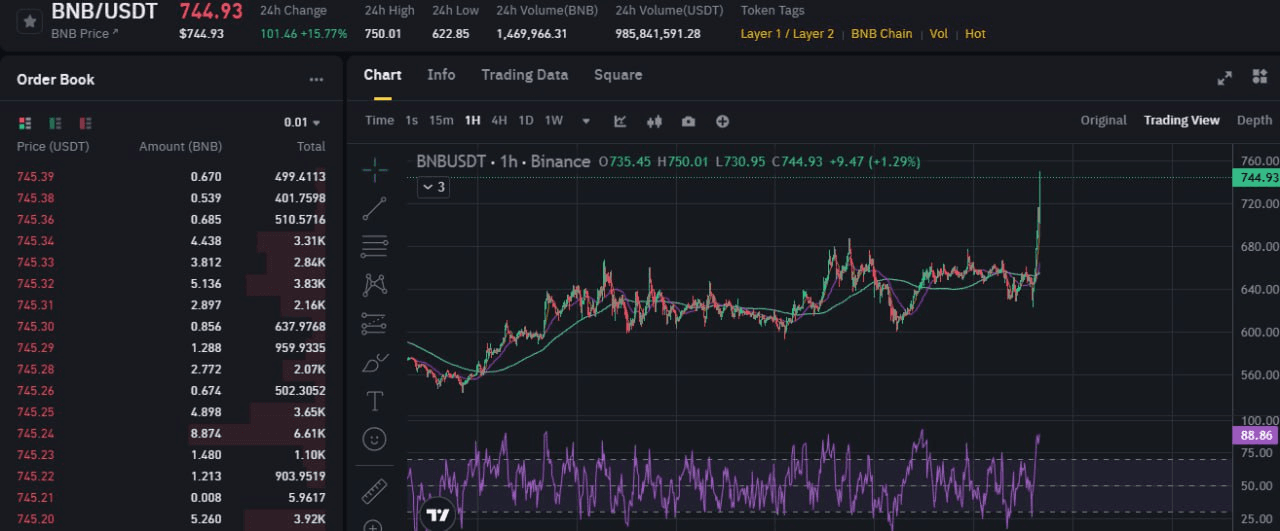Click the 24h High value 750.01

coord(383,34)
